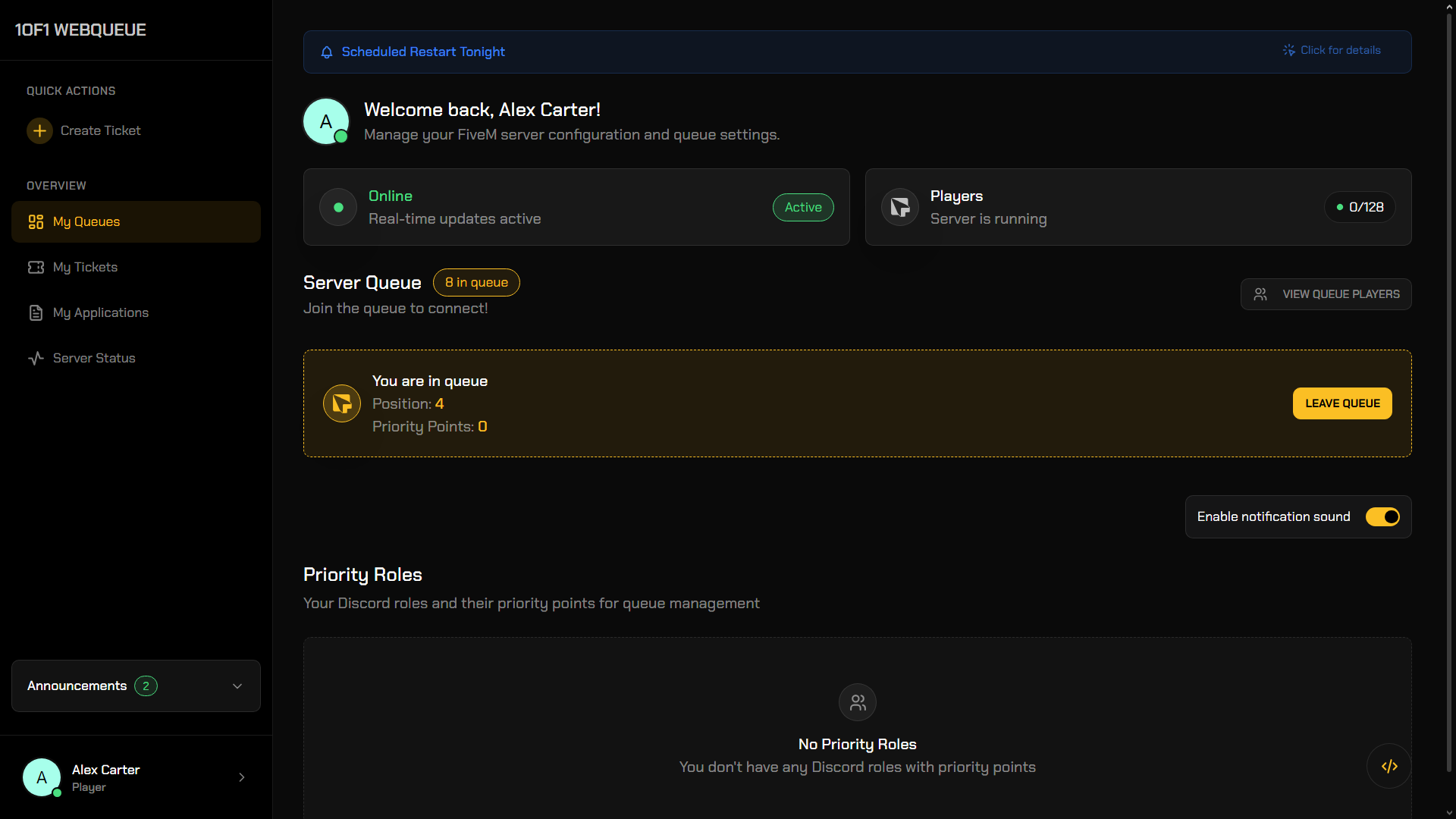The height and width of the screenshot is (819, 1456).
Task: Click the bell icon in the restart banner
Action: [x=327, y=52]
